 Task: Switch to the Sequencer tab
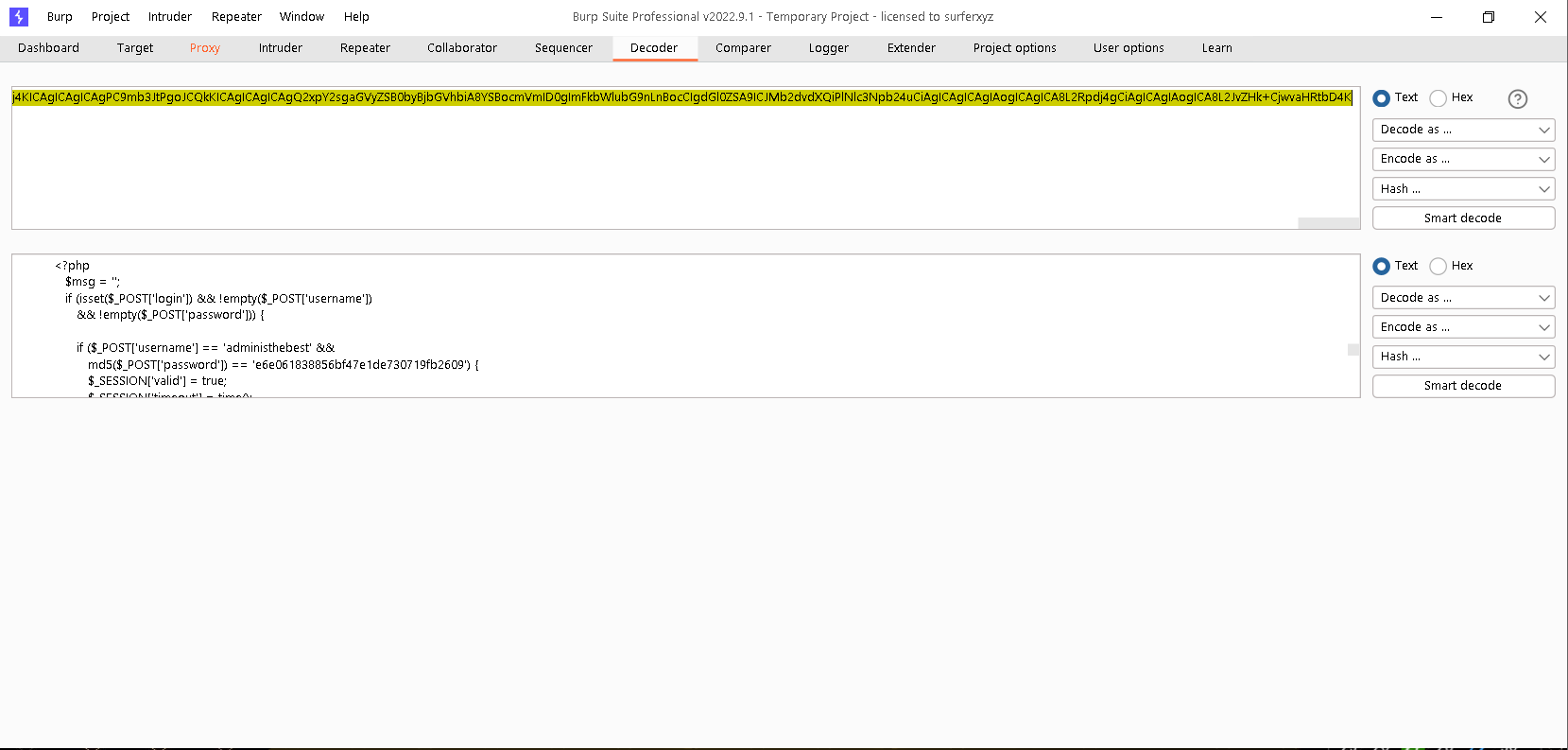pyautogui.click(x=563, y=48)
